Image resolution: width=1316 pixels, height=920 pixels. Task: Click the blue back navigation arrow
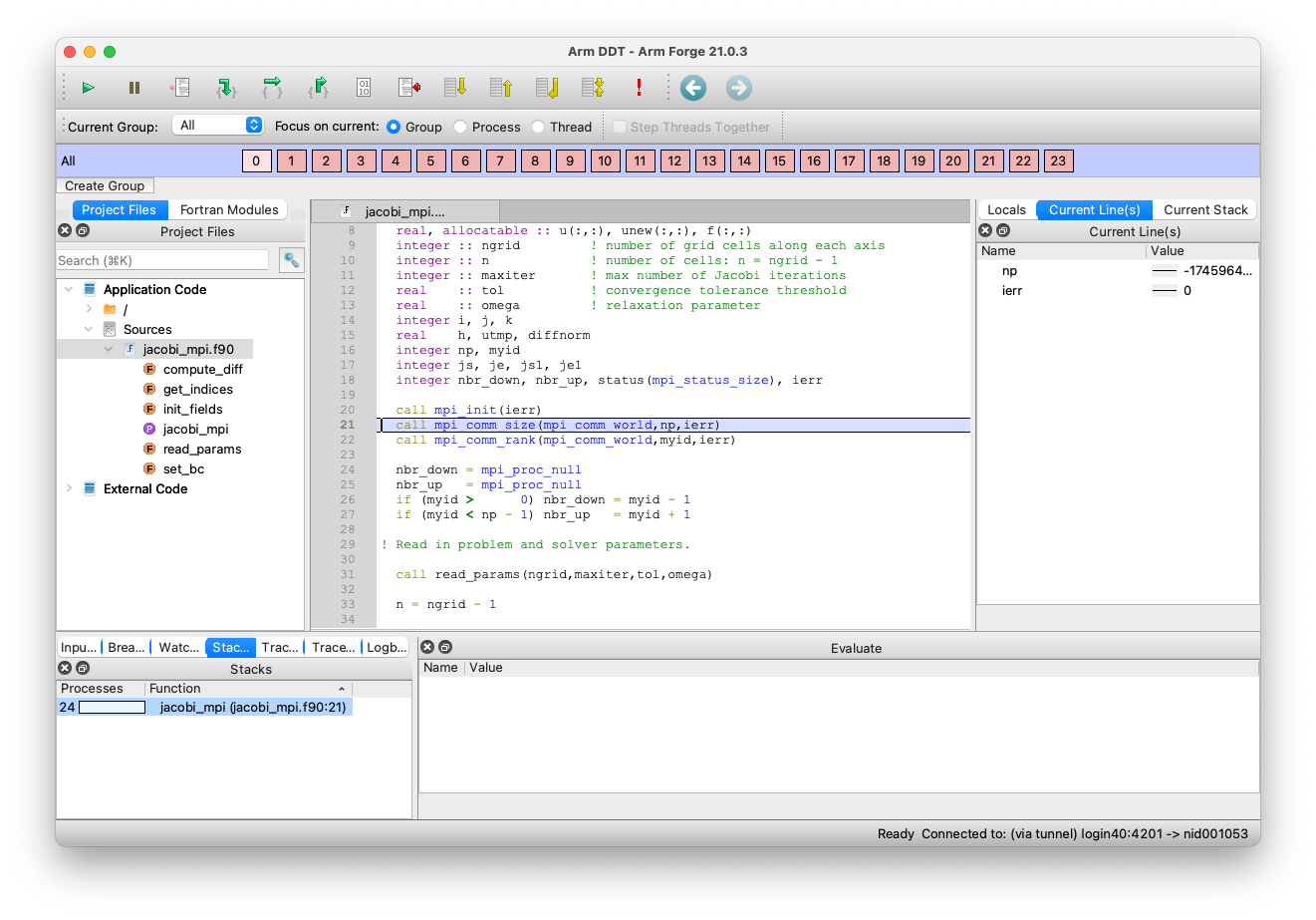coord(693,88)
